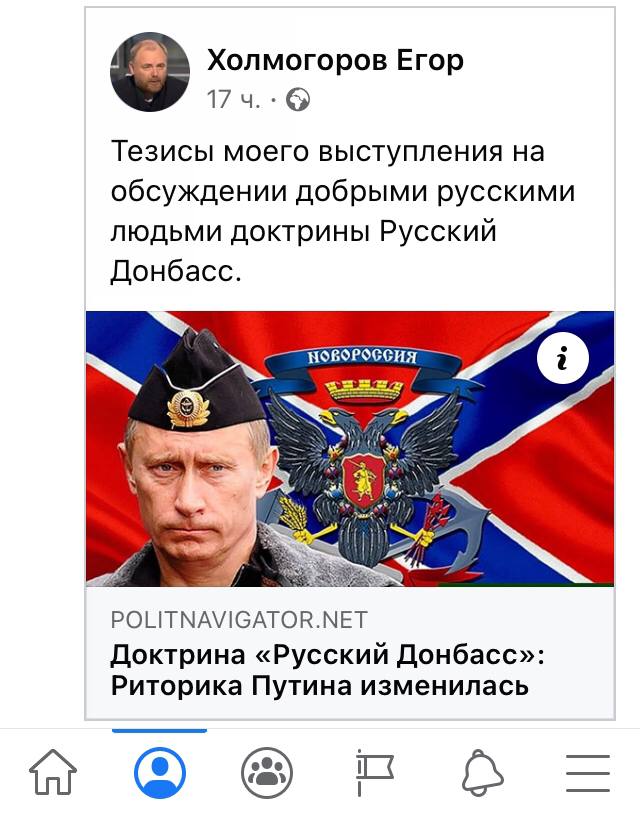Open the author name Холмогоров Егор

point(335,60)
